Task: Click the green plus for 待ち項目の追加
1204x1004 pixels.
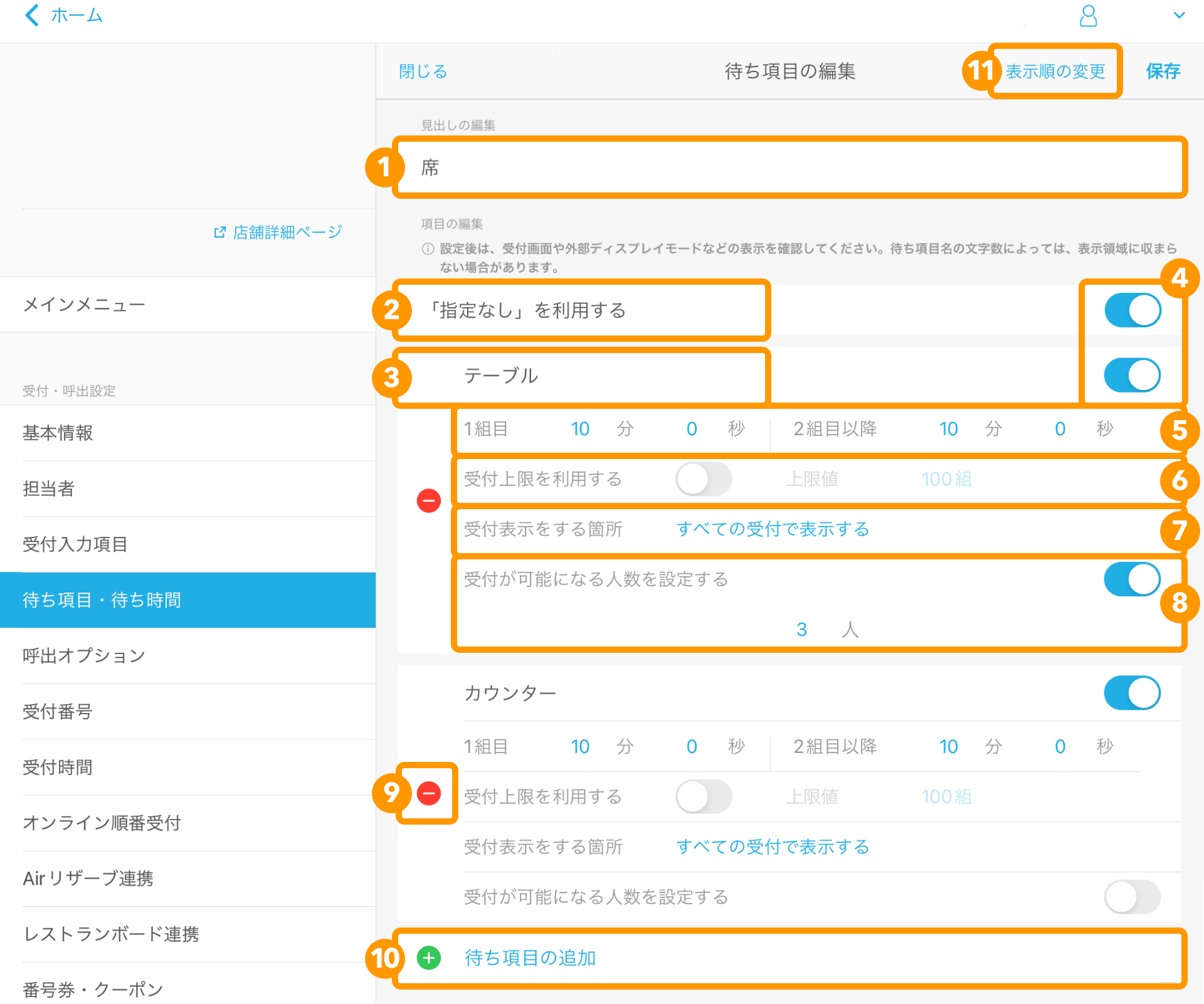Action: point(428,958)
